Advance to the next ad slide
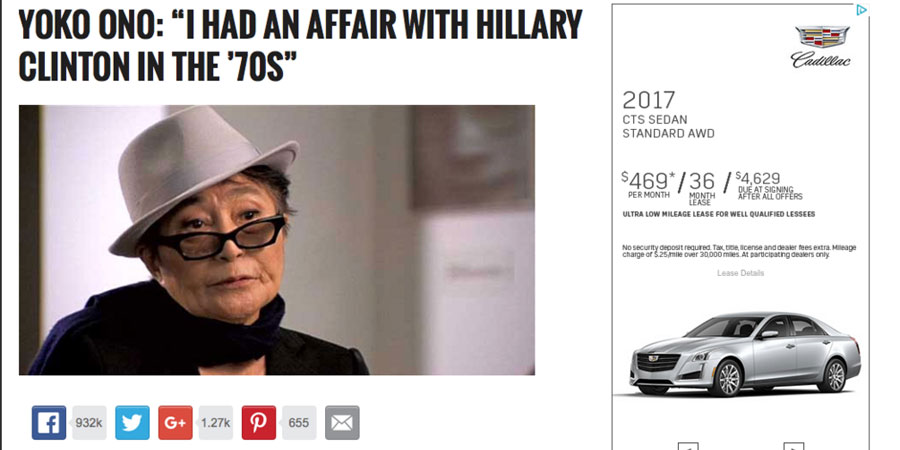The image size is (900, 450). [793, 446]
